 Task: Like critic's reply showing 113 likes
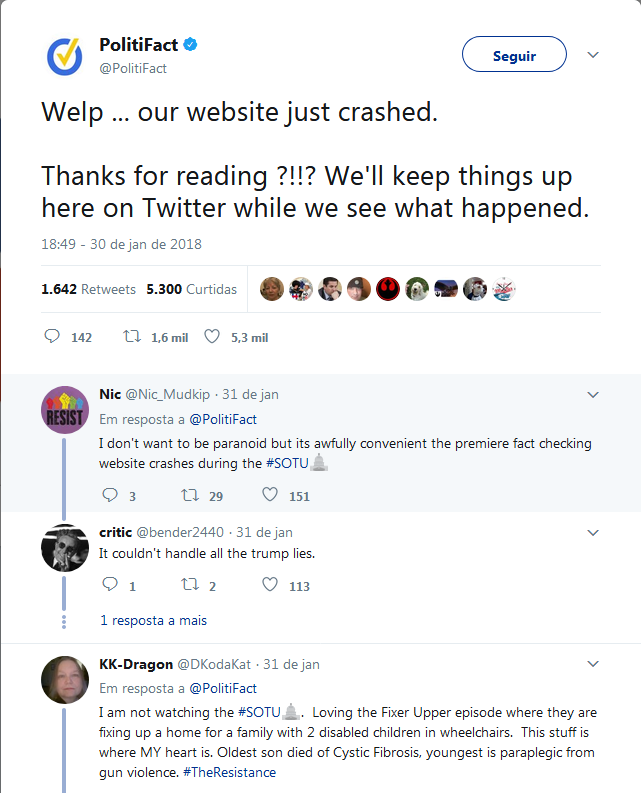tap(270, 585)
